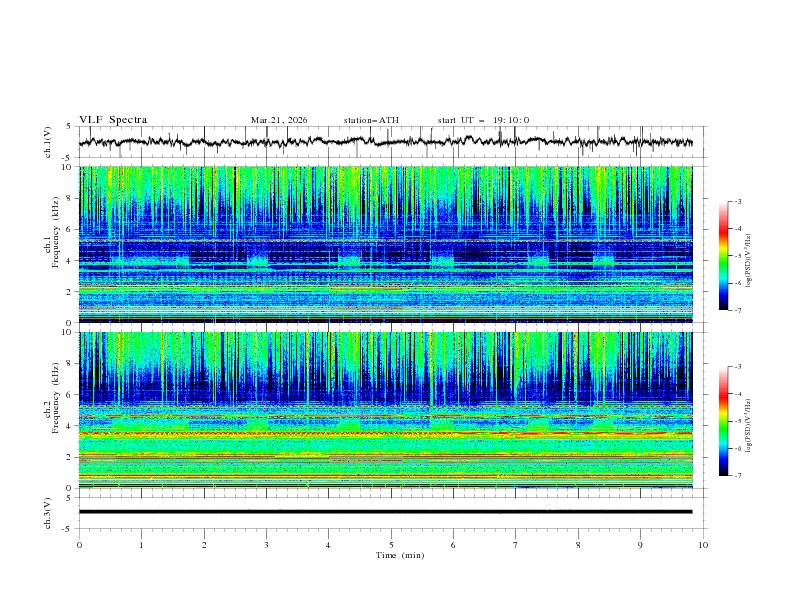Click the ch.2 colorbar "-4" tick label
The height and width of the screenshot is (612, 792).
coord(737,394)
